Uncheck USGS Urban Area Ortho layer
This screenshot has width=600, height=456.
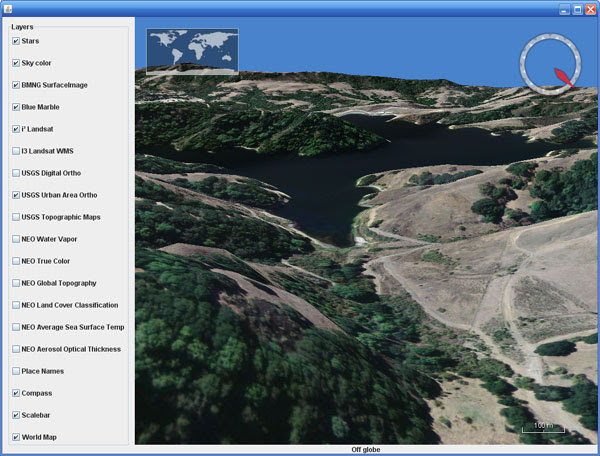click(16, 195)
